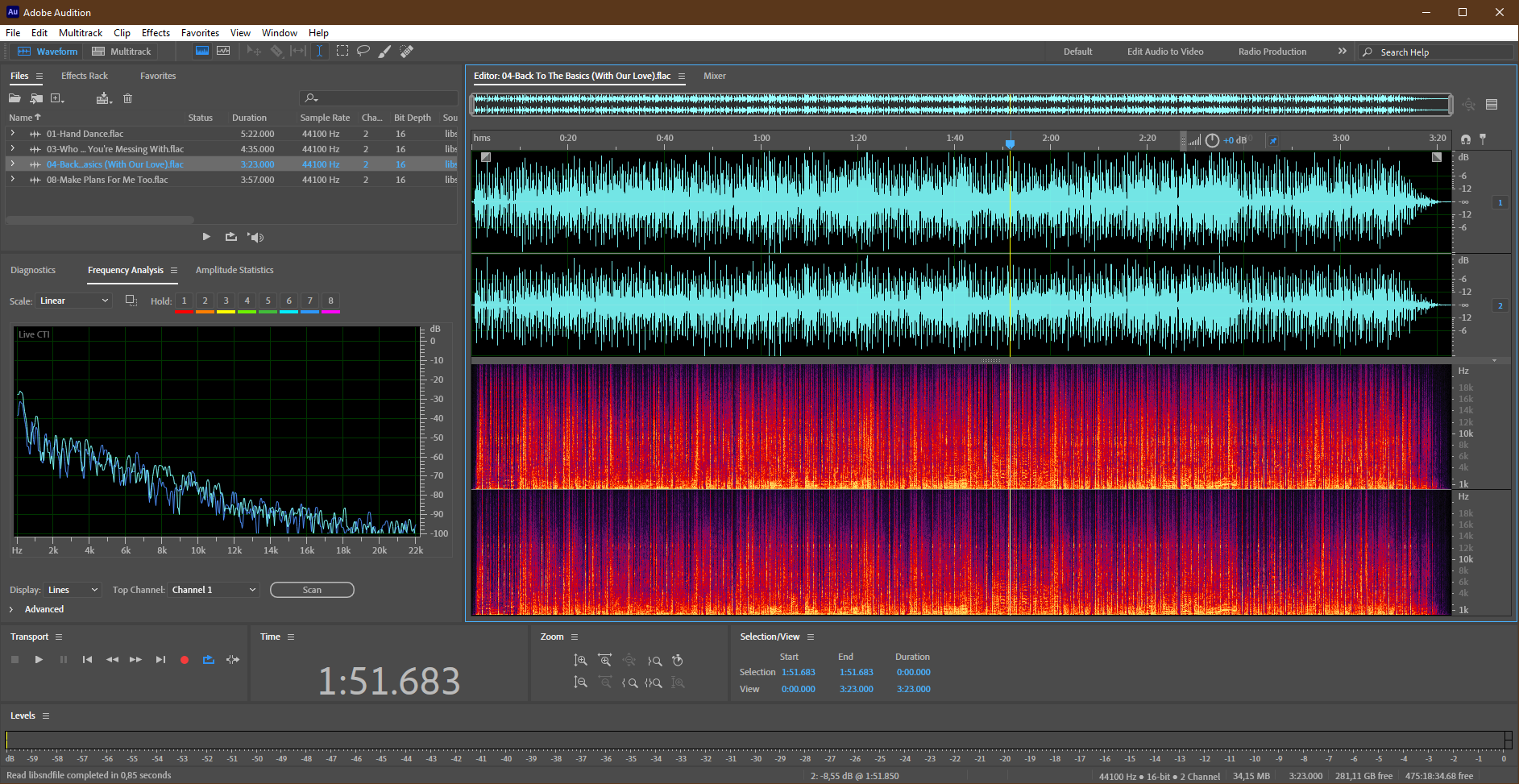
Task: Select the Time Selection tool
Action: [320, 51]
